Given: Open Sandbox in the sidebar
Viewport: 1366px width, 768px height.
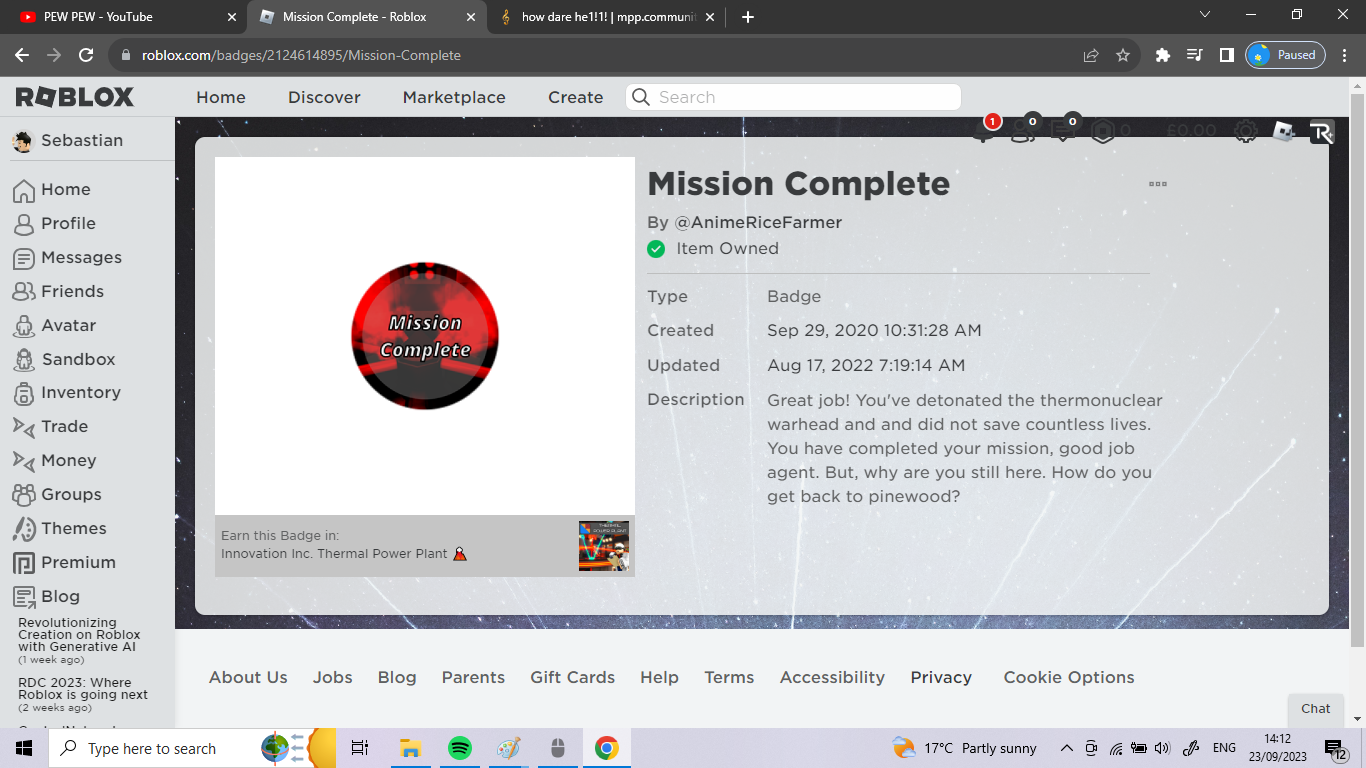Looking at the screenshot, I should tap(64, 360).
